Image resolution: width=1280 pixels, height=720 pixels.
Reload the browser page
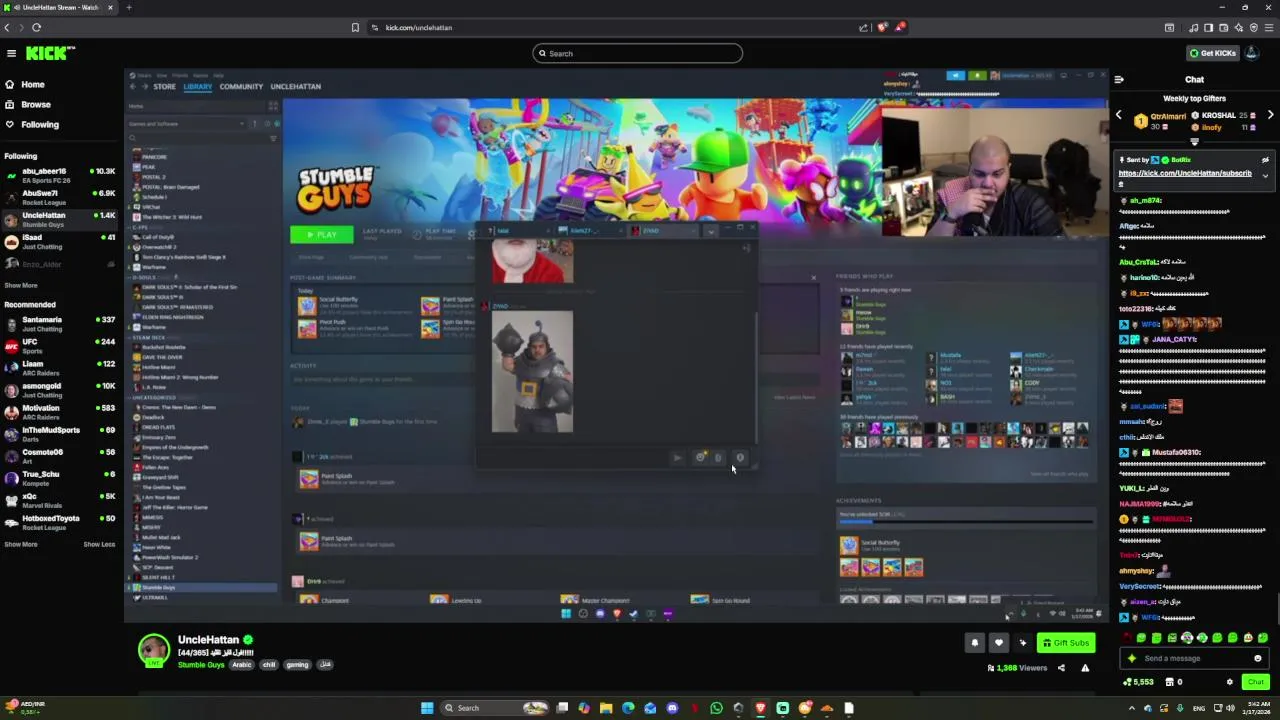pyautogui.click(x=37, y=28)
